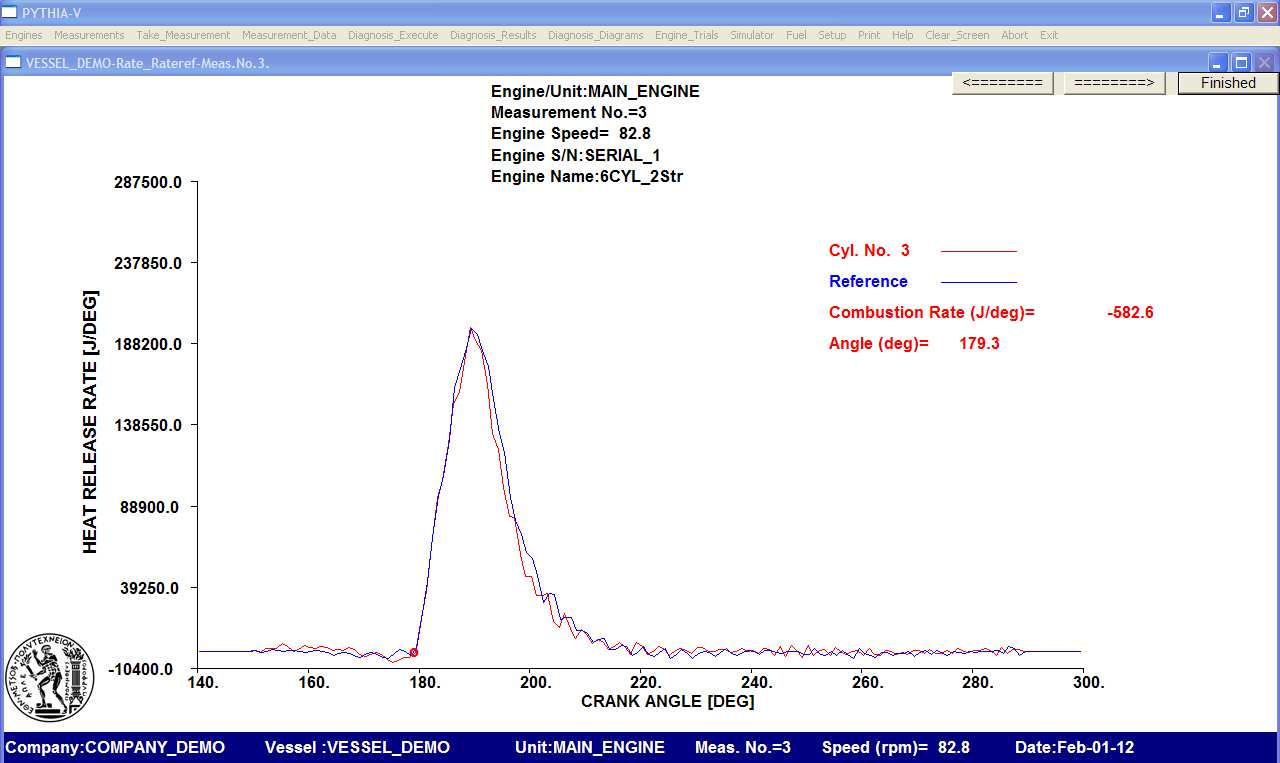Select the Abort menu item
Viewport: 1280px width, 763px height.
pos(1014,35)
